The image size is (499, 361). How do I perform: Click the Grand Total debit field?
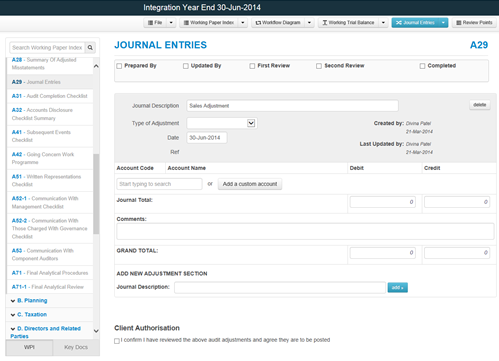pos(383,253)
